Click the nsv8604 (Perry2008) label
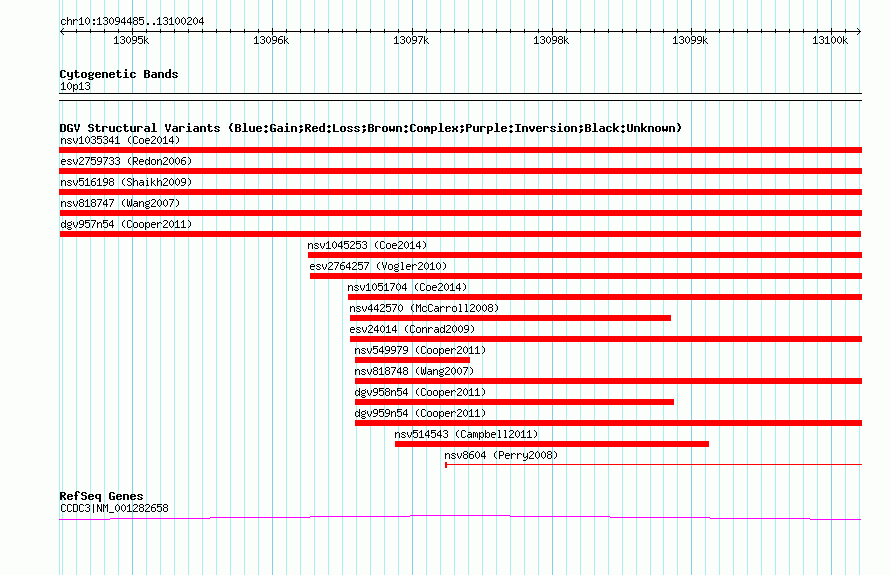 501,455
